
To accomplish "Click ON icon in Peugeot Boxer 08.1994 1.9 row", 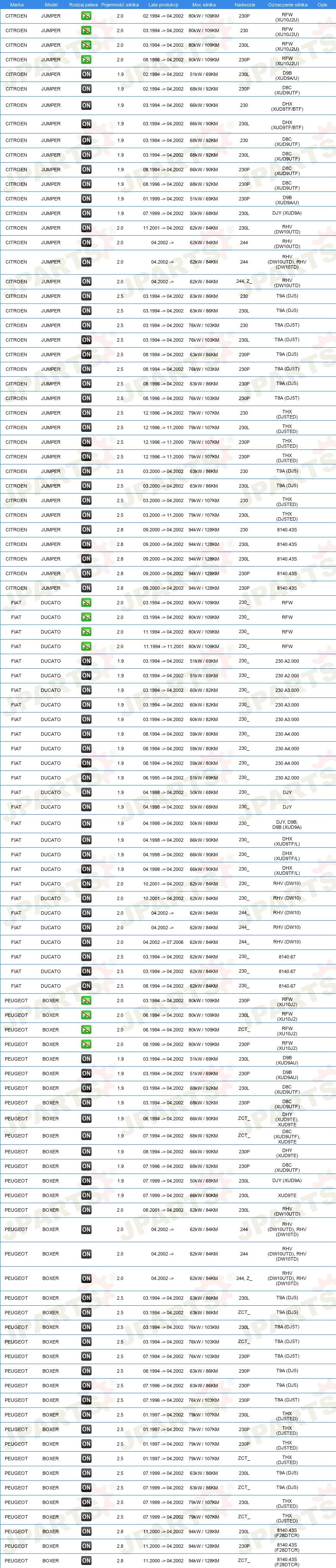I will [x=86, y=1152].
